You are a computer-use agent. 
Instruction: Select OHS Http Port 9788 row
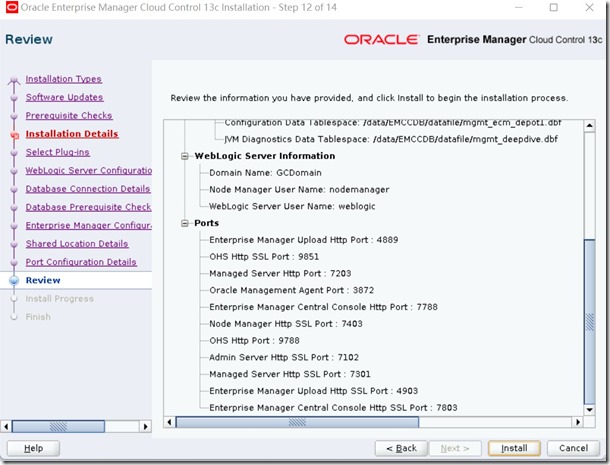(x=254, y=340)
